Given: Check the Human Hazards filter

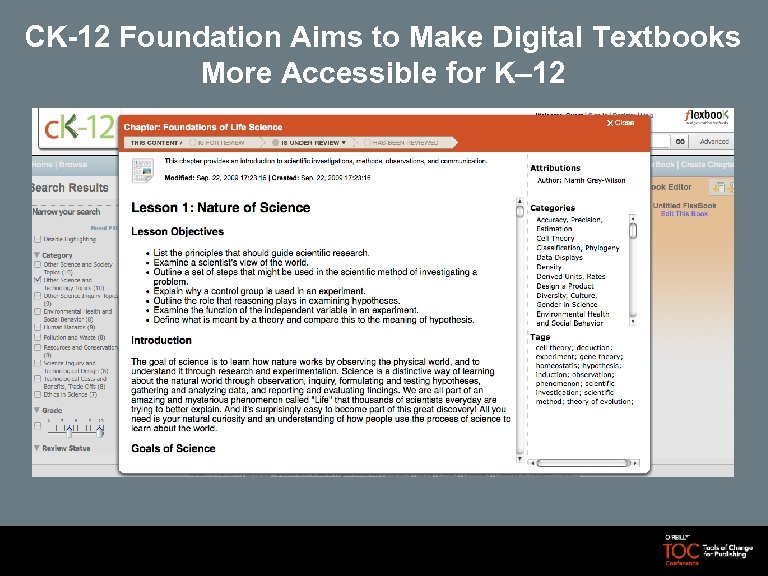Looking at the screenshot, I should pyautogui.click(x=37, y=327).
